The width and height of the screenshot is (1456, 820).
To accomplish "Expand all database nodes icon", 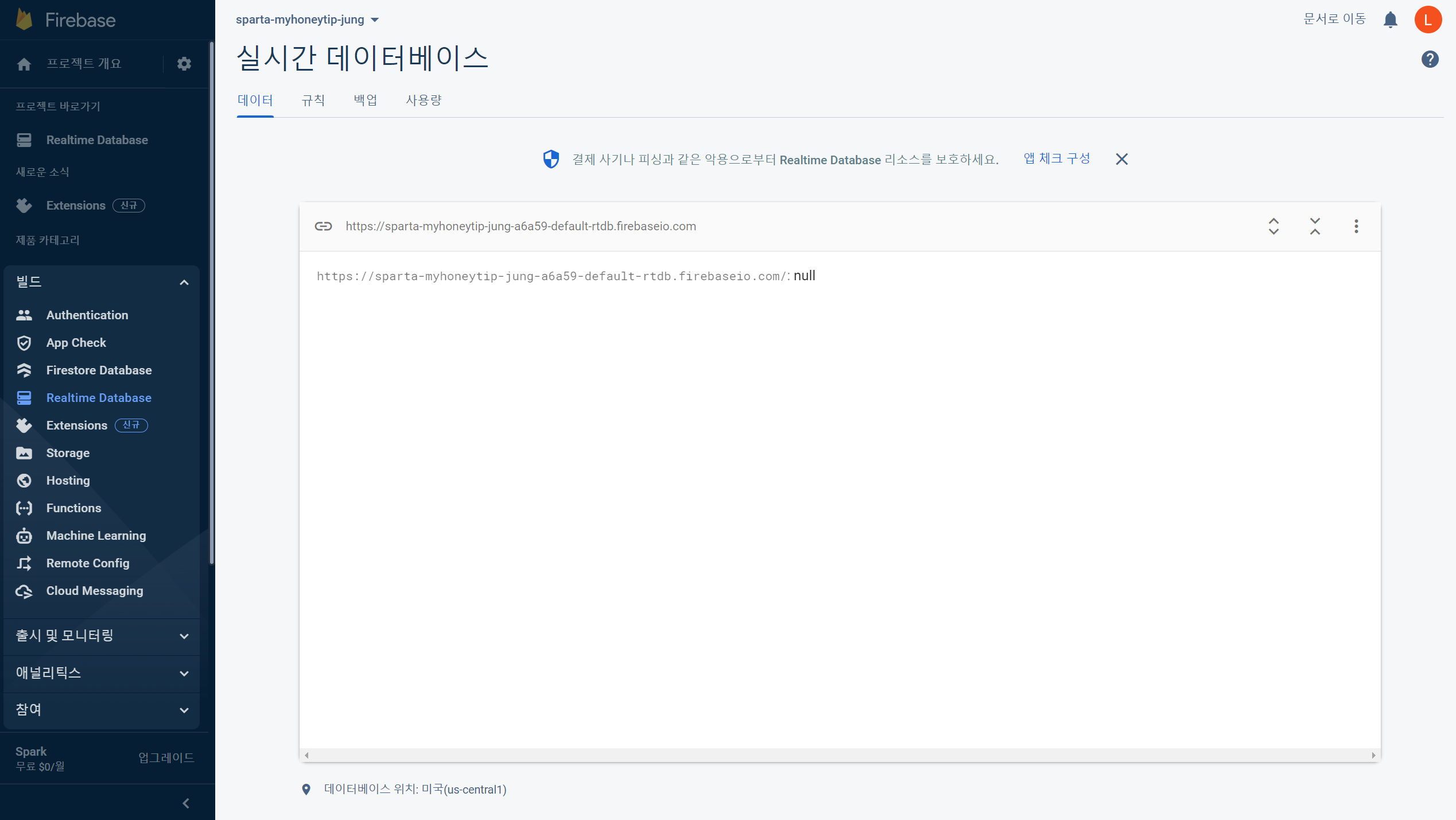I will click(x=1273, y=226).
